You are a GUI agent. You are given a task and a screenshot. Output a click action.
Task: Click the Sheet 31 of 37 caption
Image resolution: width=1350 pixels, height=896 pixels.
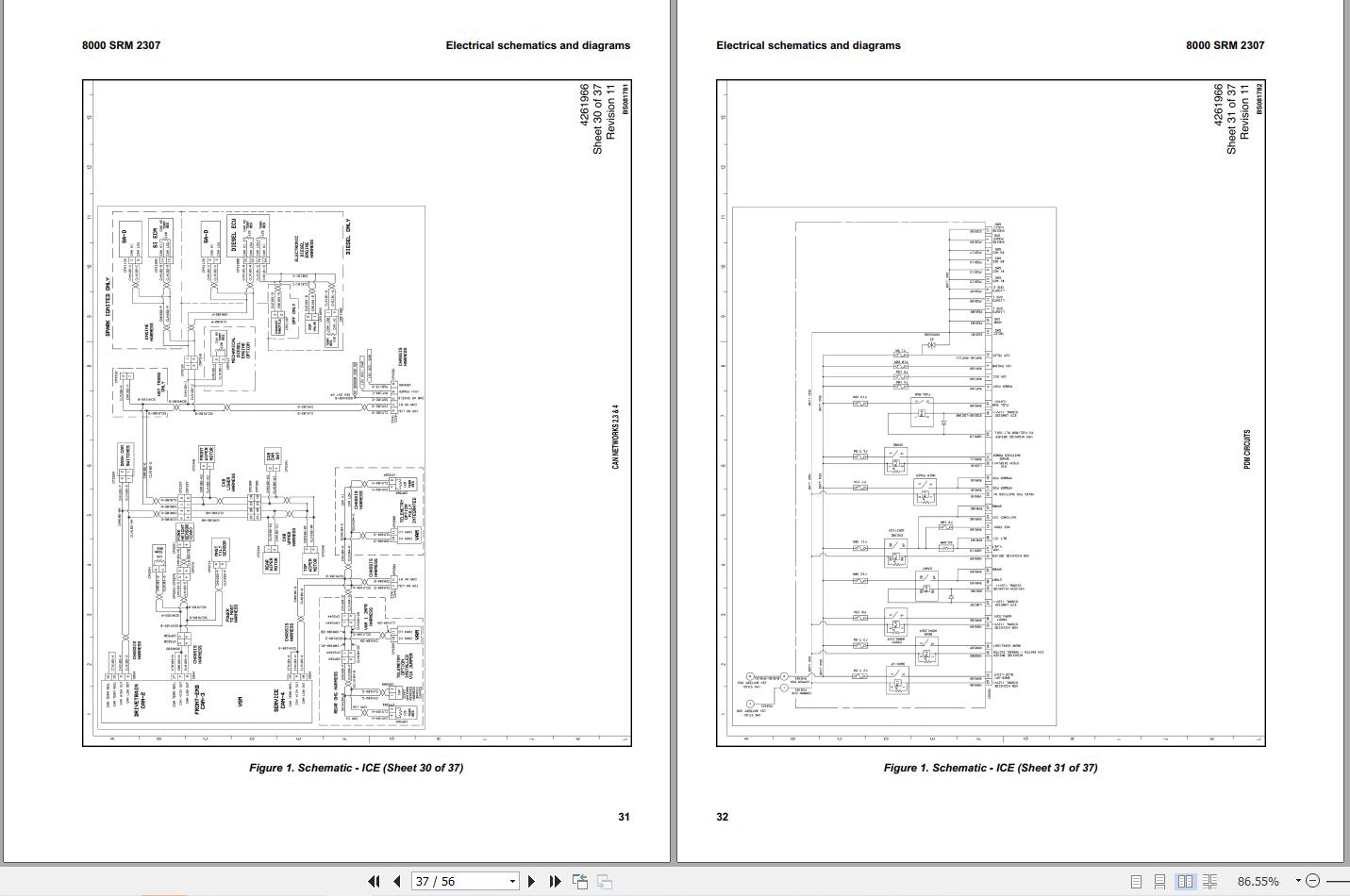click(x=991, y=768)
